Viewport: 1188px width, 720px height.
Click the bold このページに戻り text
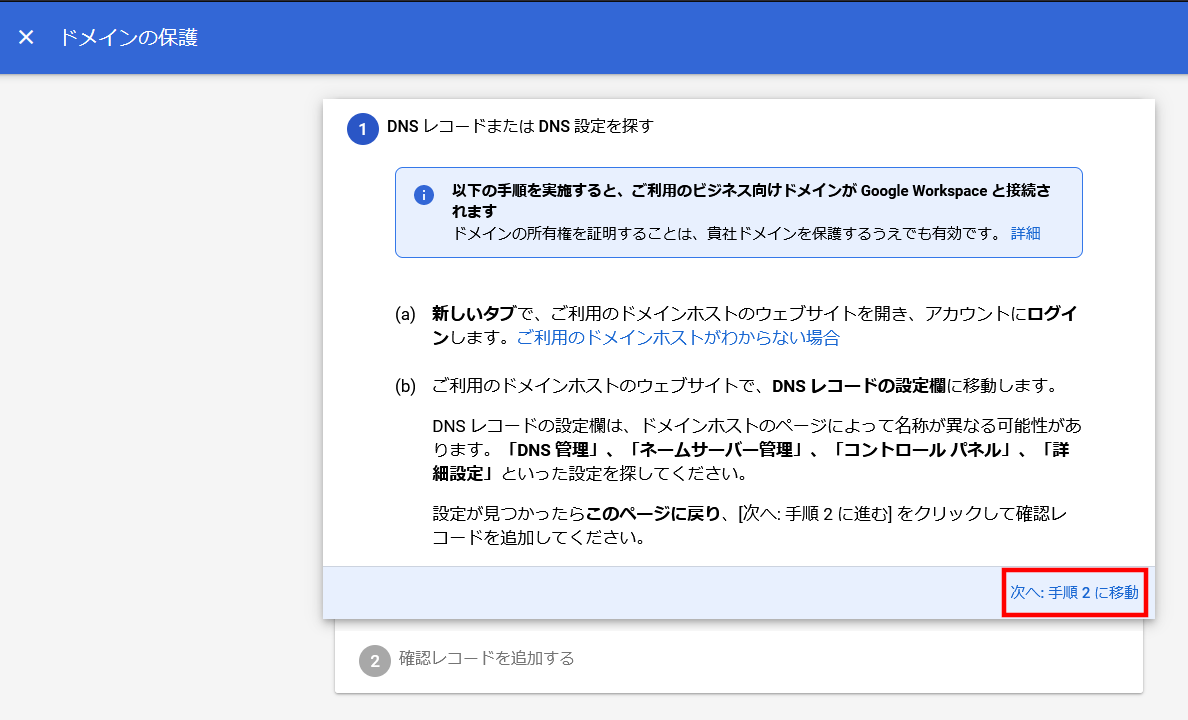[x=653, y=514]
